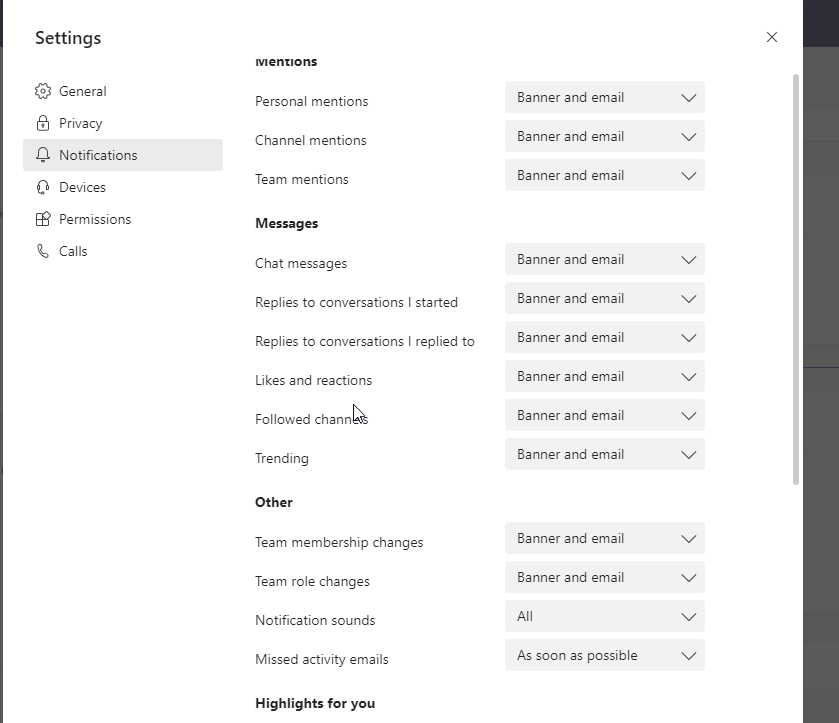Image resolution: width=839 pixels, height=723 pixels.
Task: Switch to the Privacy settings tab
Action: [81, 123]
